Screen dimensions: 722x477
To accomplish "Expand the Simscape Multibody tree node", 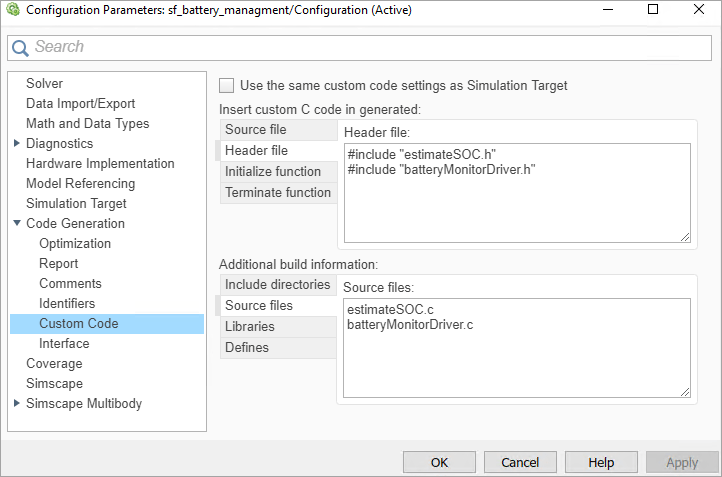I will pos(17,403).
